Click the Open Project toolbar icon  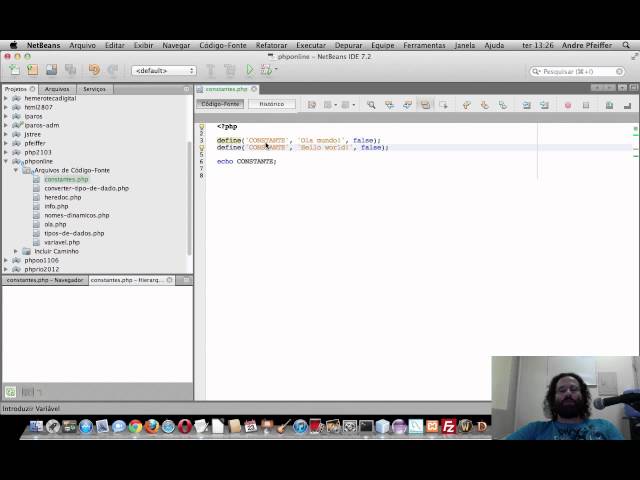[51, 70]
